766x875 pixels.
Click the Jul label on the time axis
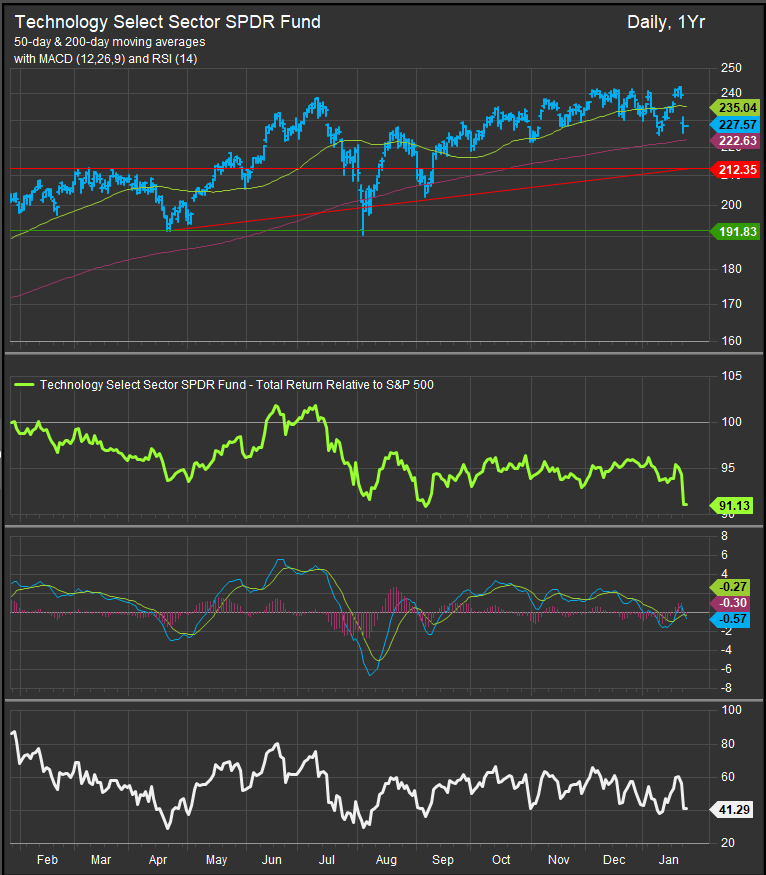click(327, 859)
